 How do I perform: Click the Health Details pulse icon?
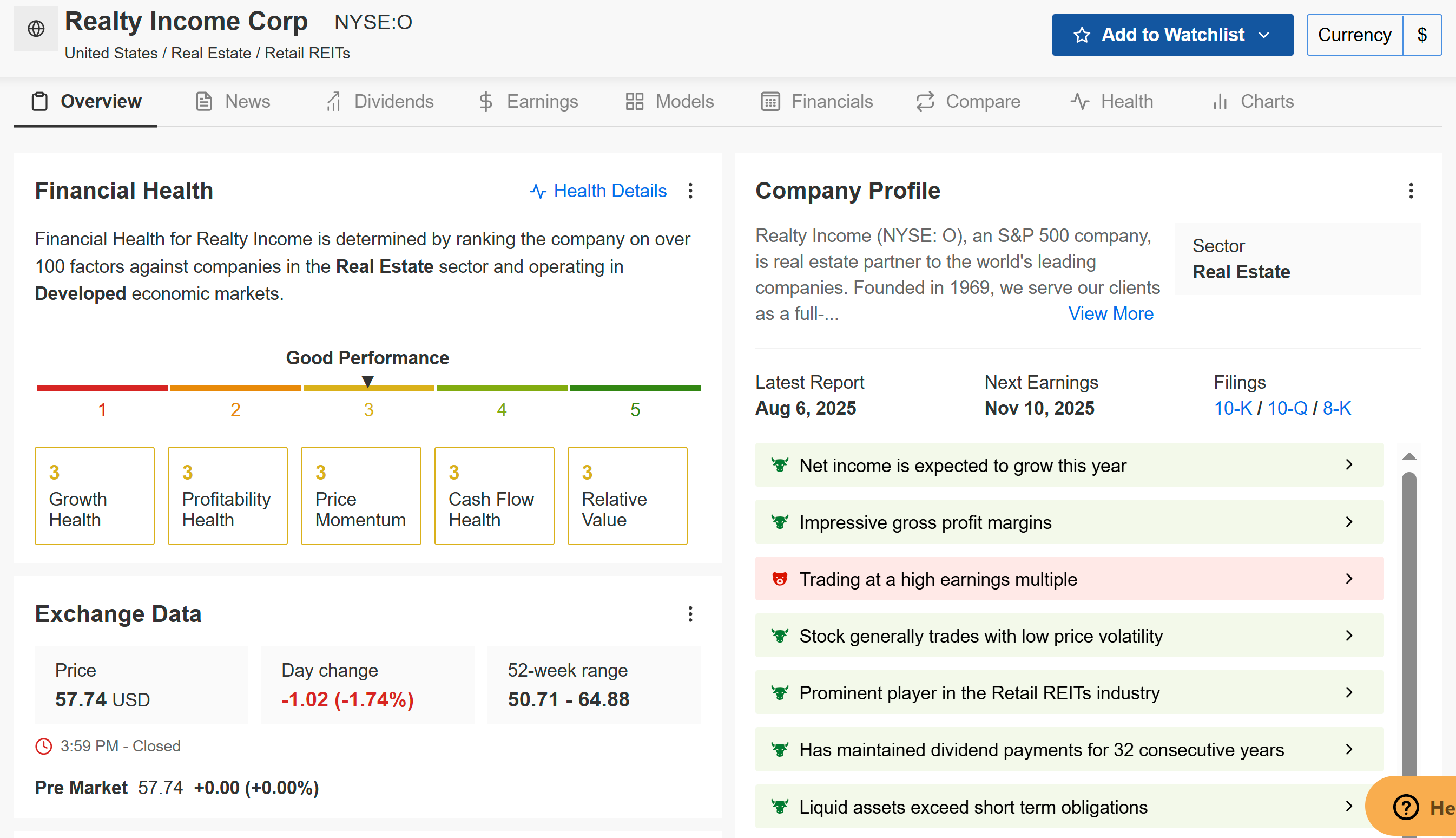click(538, 191)
